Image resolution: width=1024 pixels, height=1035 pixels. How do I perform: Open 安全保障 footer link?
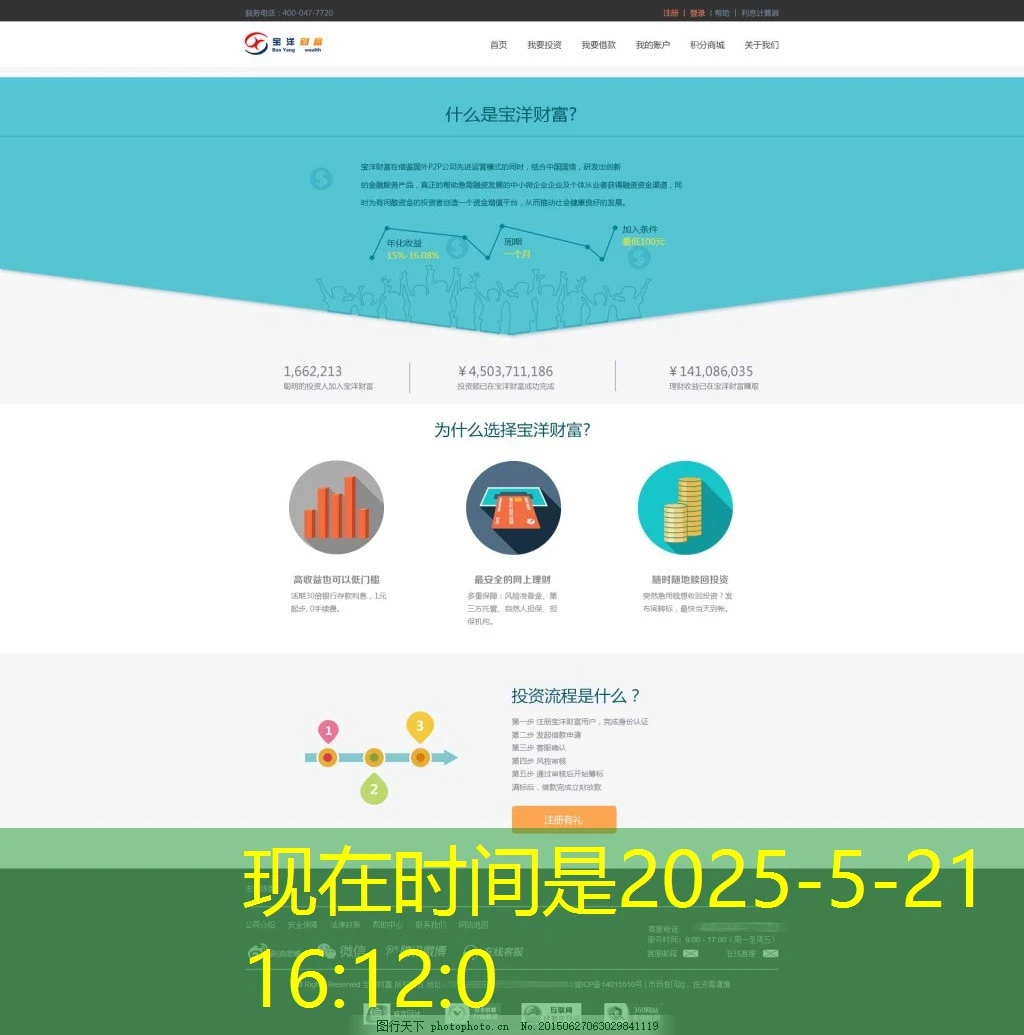(x=302, y=925)
